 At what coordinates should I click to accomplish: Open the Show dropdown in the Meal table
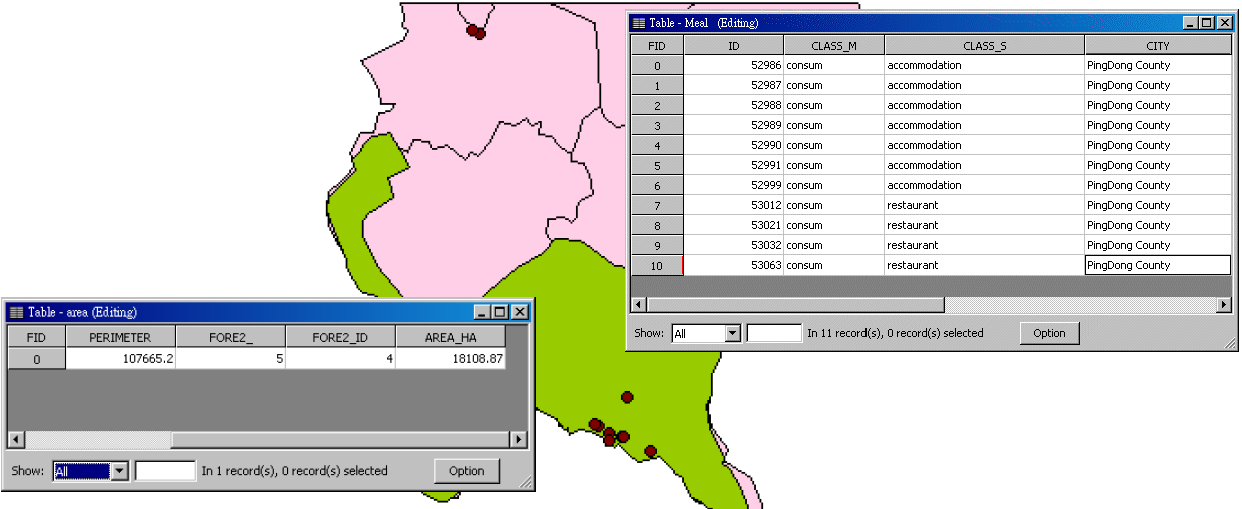732,333
